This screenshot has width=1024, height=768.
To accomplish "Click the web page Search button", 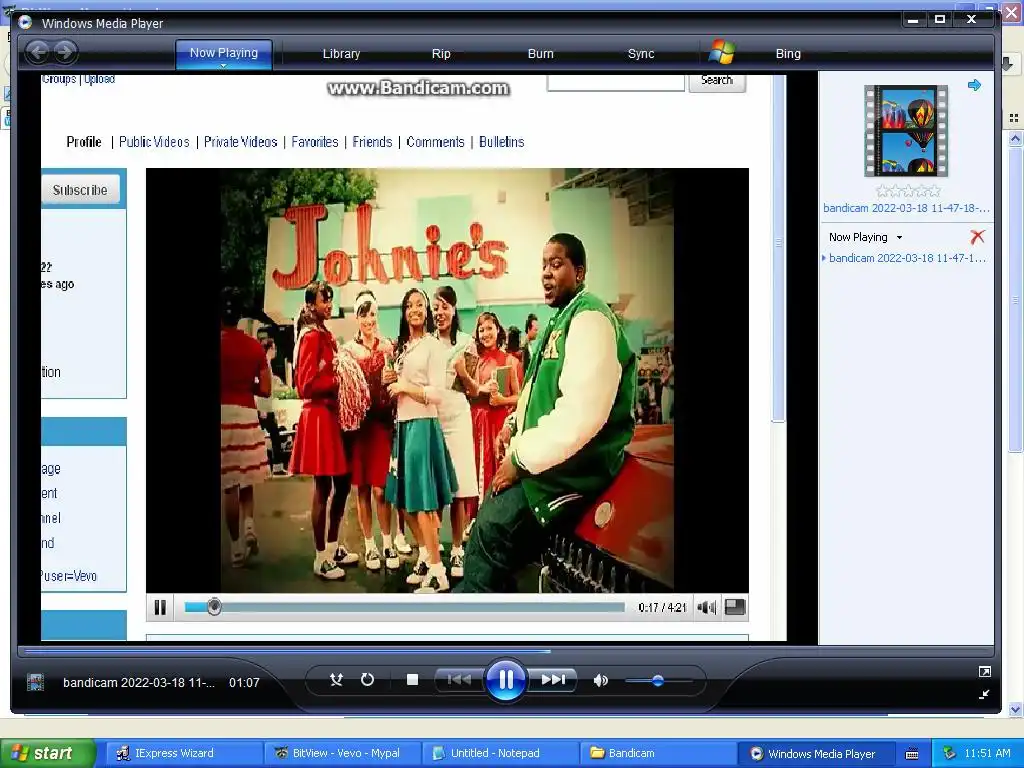I will tap(717, 81).
